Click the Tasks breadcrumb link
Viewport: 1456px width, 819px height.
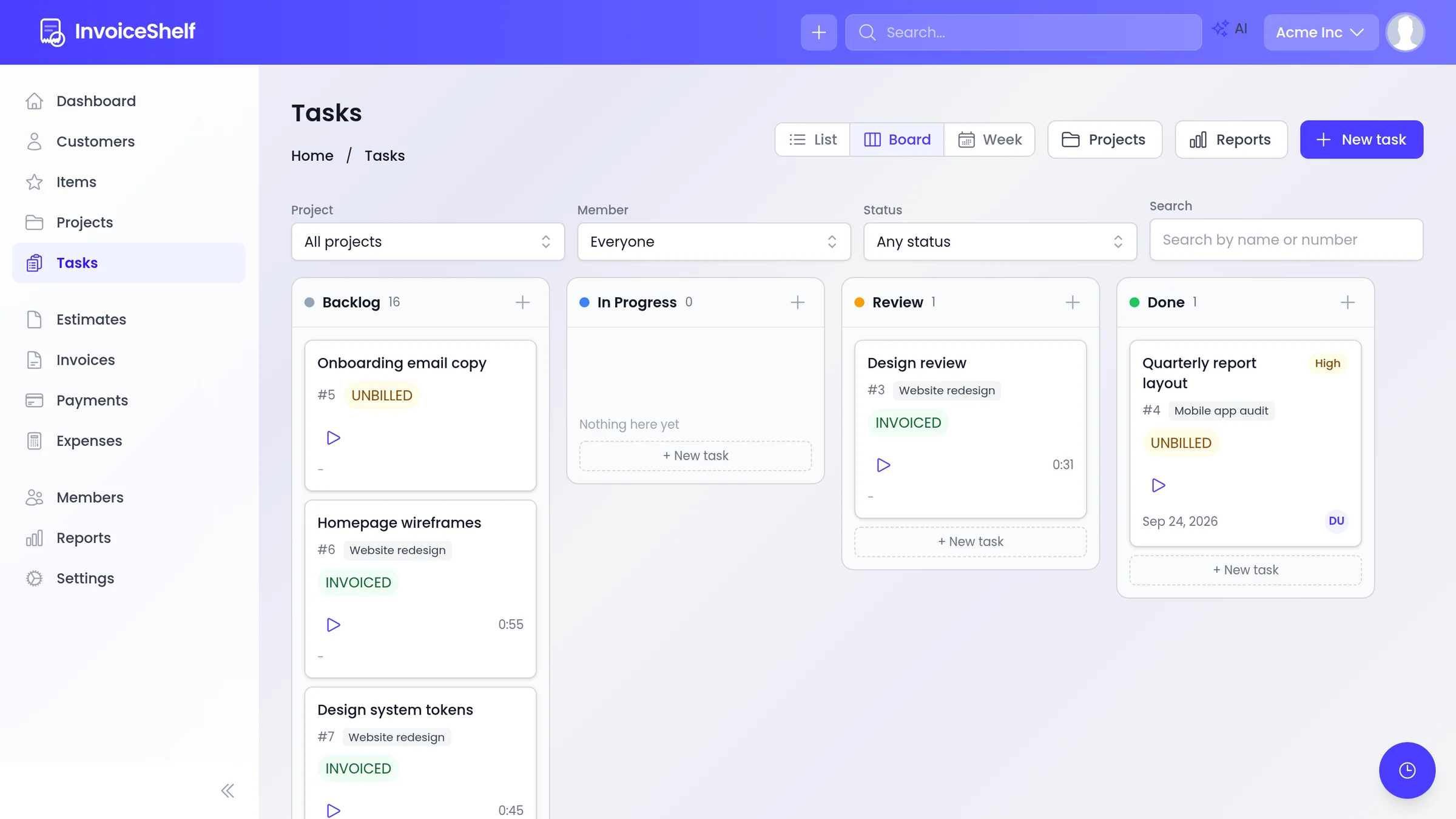pyautogui.click(x=385, y=156)
